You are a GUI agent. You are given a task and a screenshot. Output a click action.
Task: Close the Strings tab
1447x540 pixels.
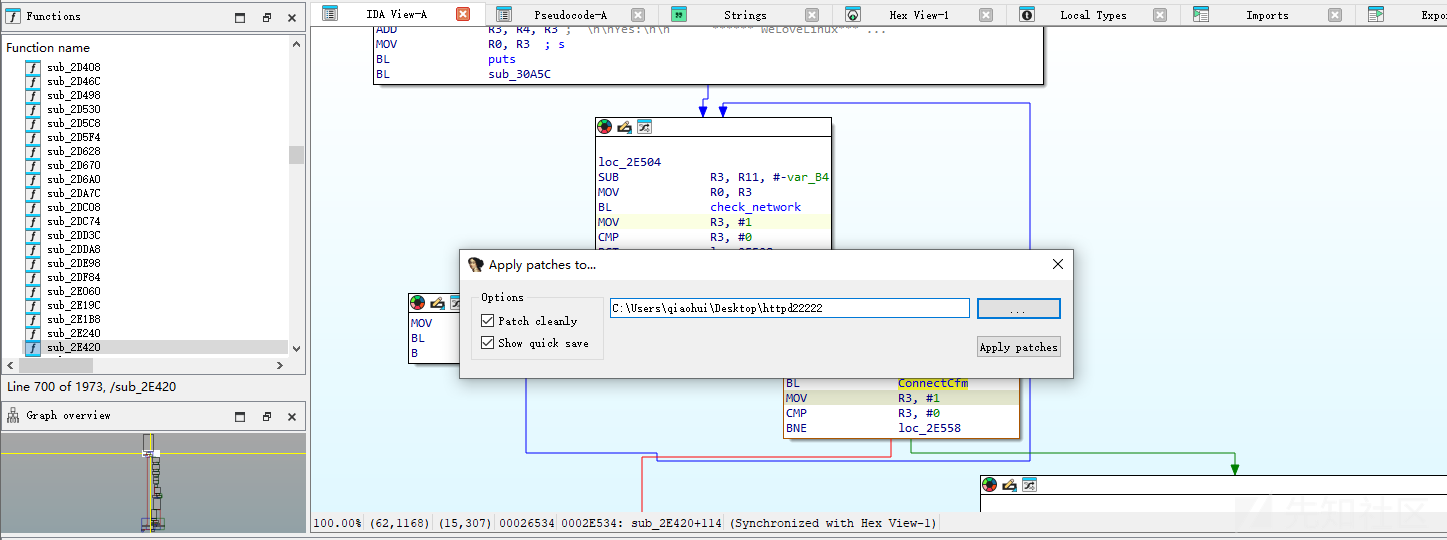tap(812, 15)
